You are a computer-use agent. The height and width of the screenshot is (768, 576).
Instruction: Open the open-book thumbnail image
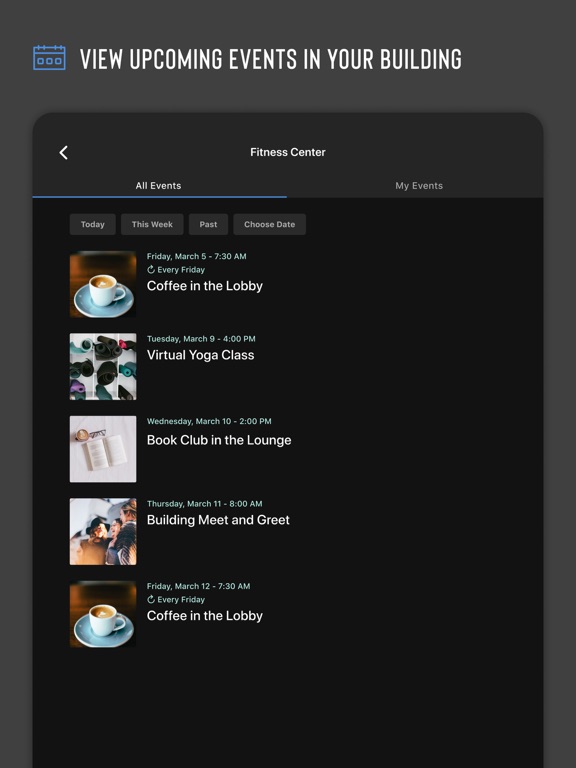(x=103, y=449)
